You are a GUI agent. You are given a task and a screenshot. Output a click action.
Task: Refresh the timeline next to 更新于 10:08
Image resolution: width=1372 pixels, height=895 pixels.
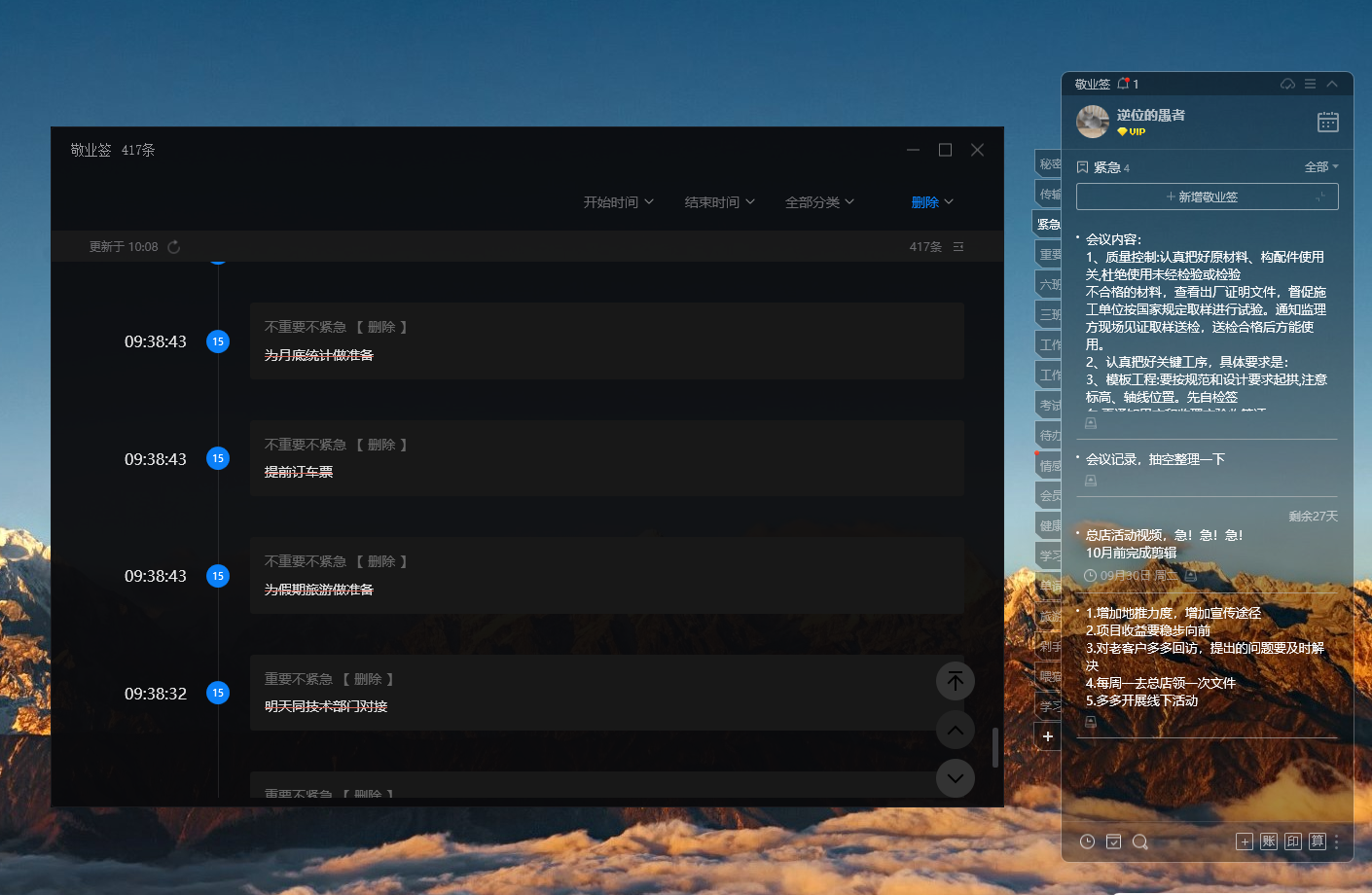173,247
